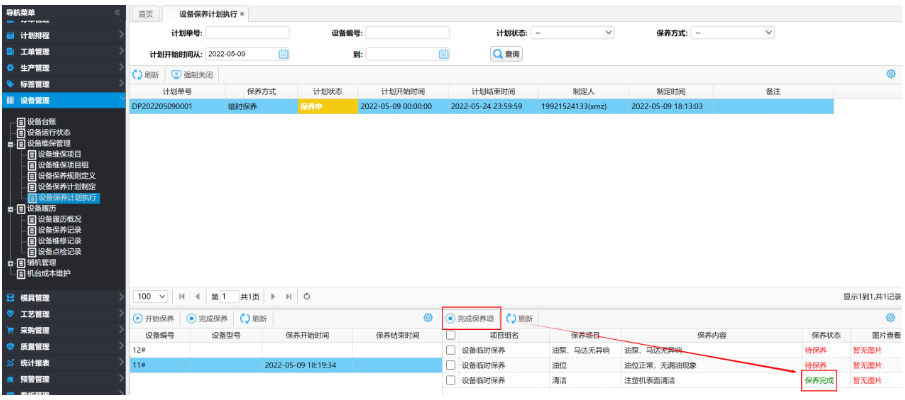The image size is (905, 400).
Task: Open calendar picker for 计划开始时间从
Action: (x=283, y=54)
